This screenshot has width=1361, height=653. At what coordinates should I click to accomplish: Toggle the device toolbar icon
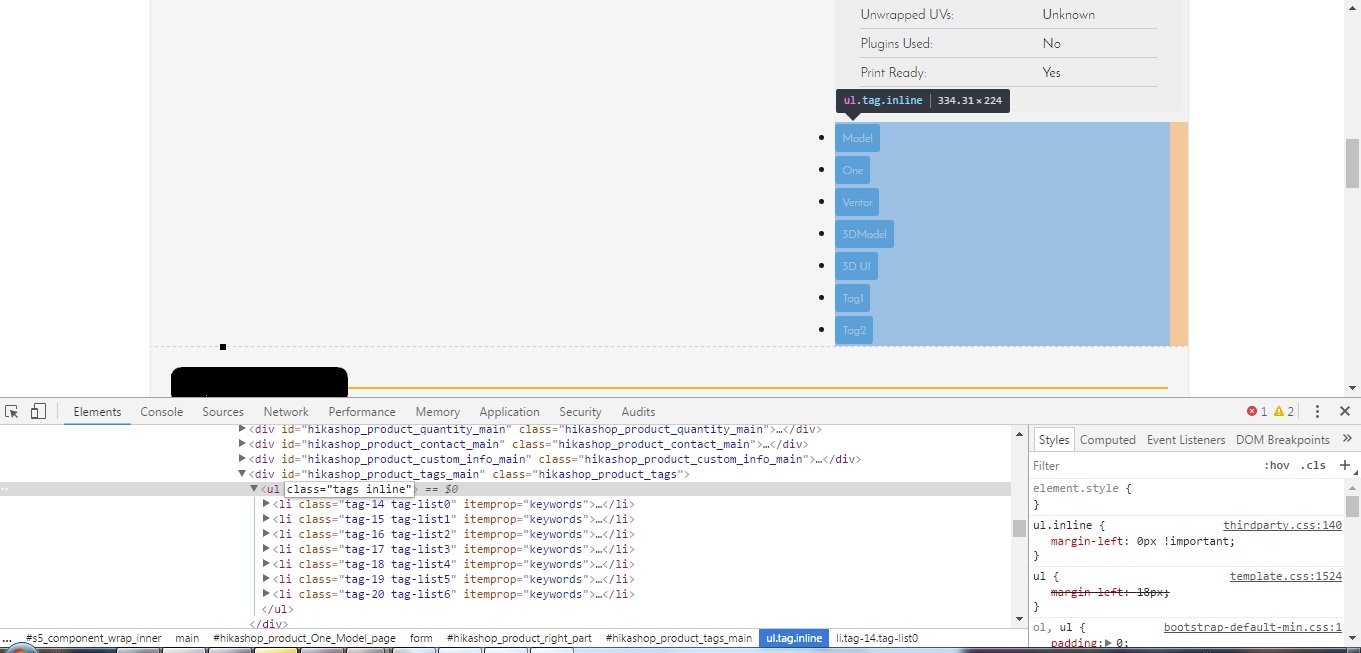click(x=38, y=412)
